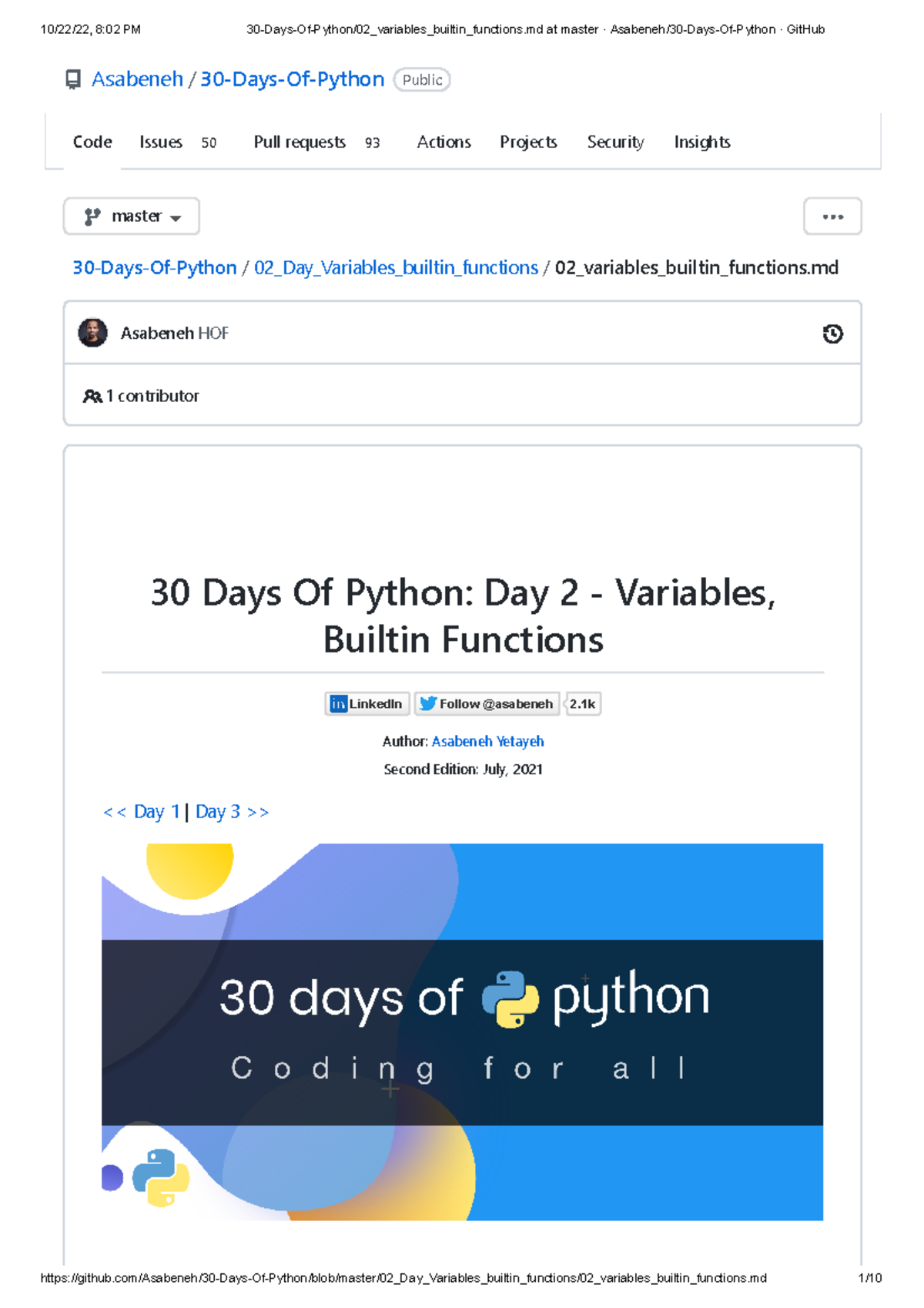
Task: Navigate to the Day 3 link
Action: 218,812
